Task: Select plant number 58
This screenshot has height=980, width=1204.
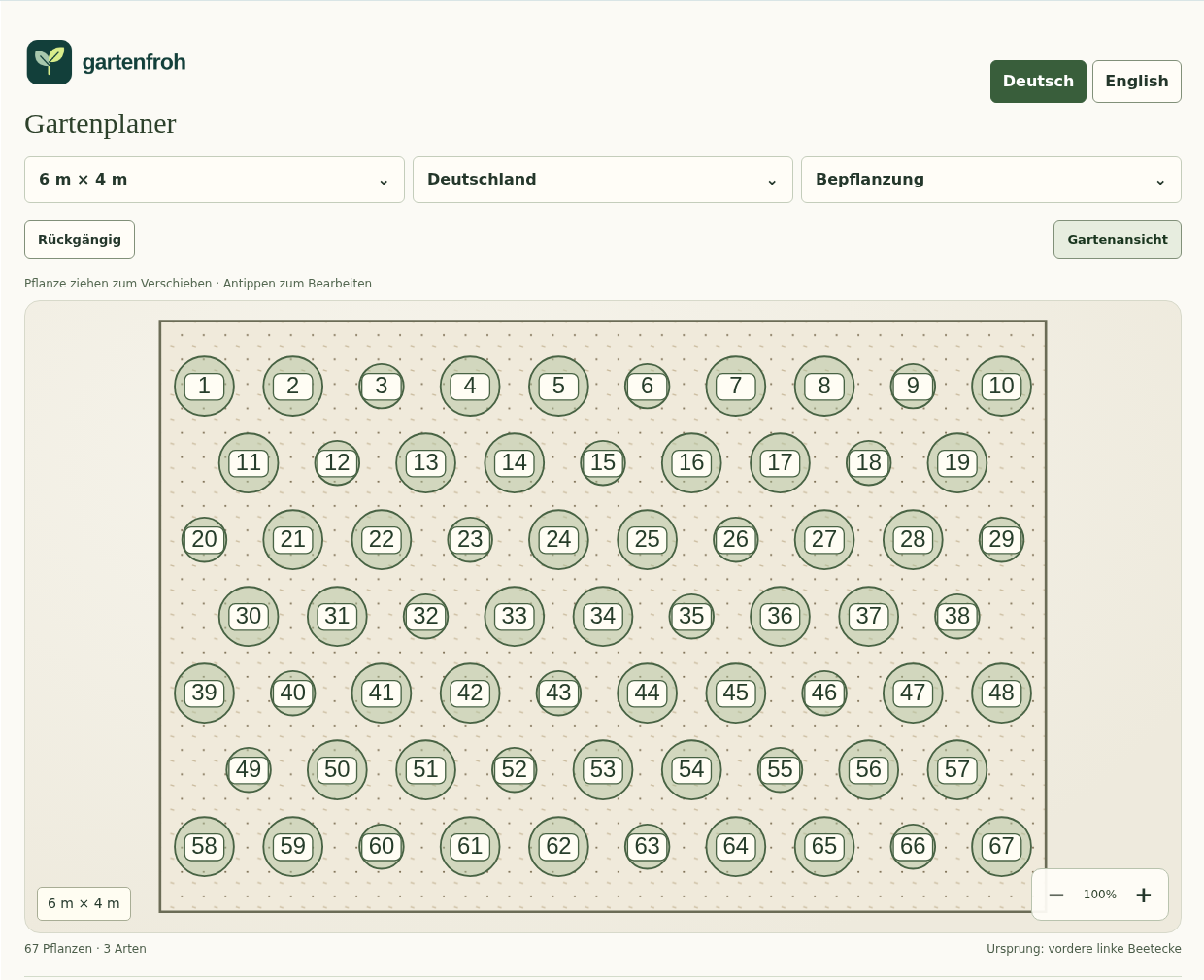Action: pyautogui.click(x=204, y=846)
